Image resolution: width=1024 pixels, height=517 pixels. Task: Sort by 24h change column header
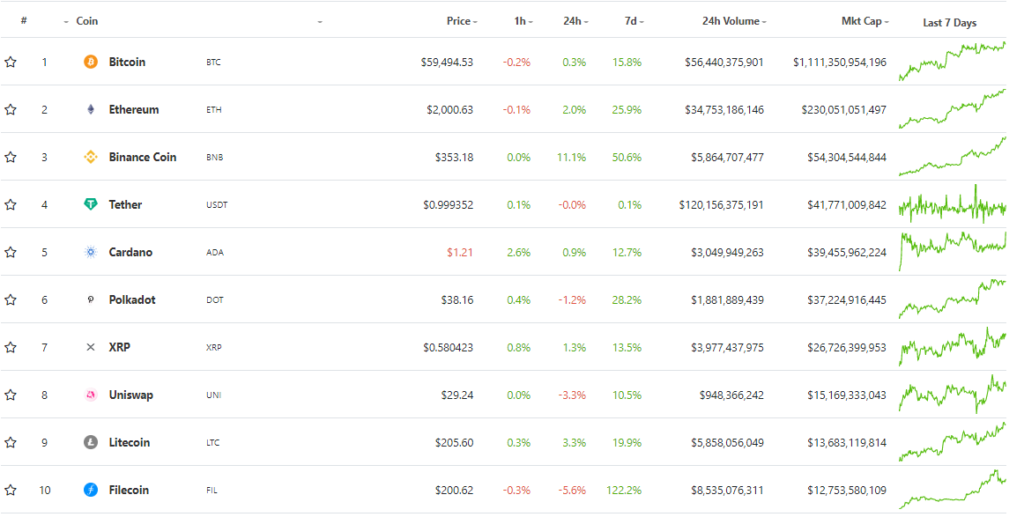click(x=575, y=21)
